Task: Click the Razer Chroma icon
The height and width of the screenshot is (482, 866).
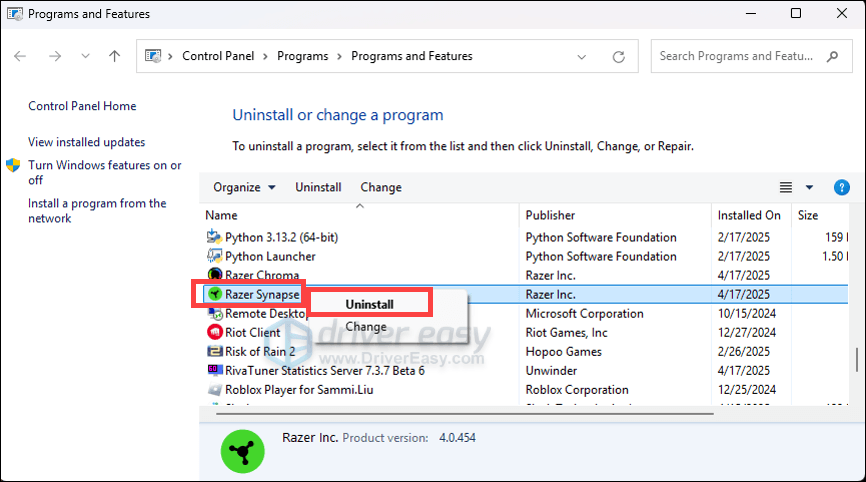Action: pos(214,275)
